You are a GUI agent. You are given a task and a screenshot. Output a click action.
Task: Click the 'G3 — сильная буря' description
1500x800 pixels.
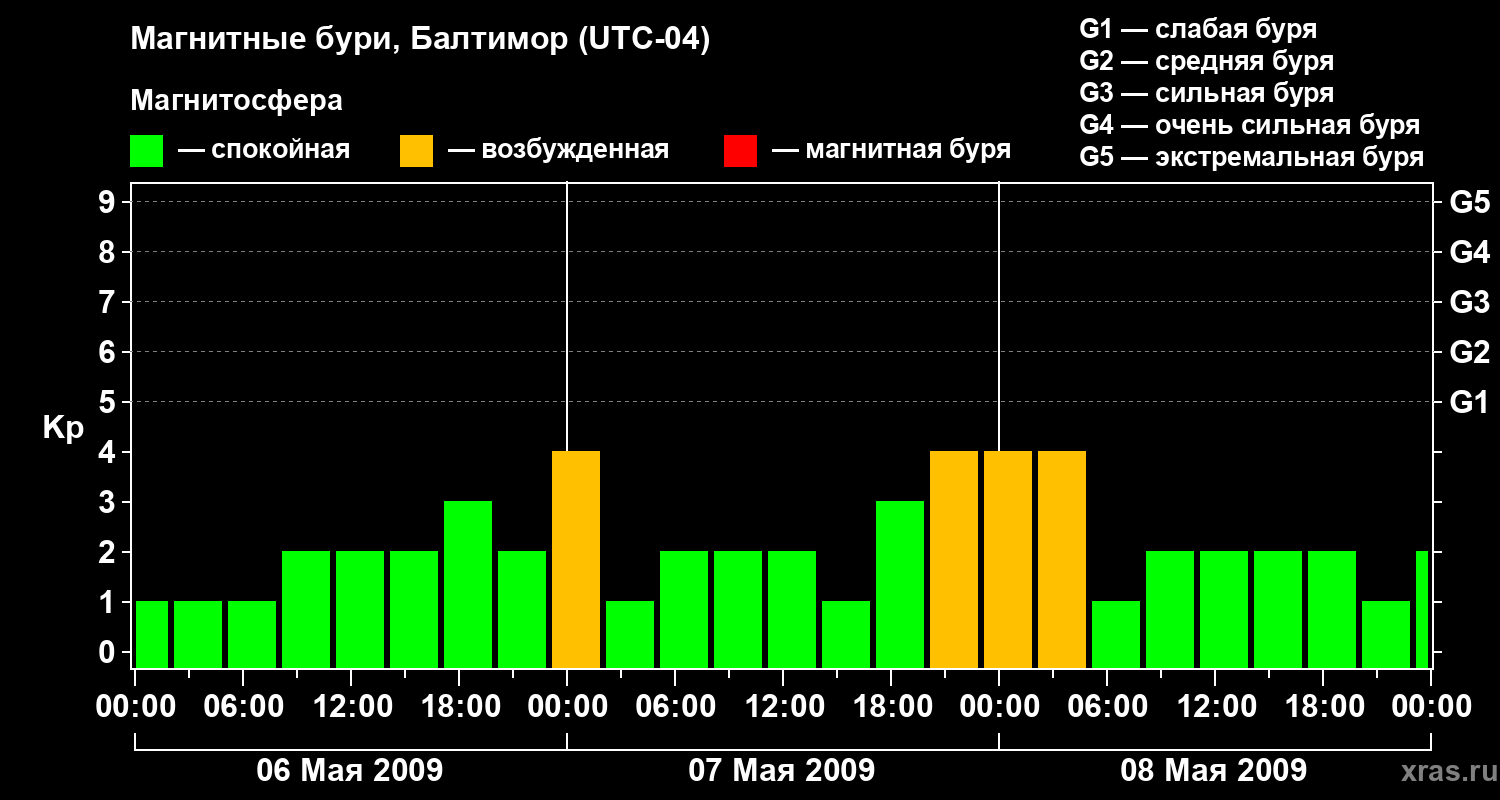pyautogui.click(x=1206, y=93)
